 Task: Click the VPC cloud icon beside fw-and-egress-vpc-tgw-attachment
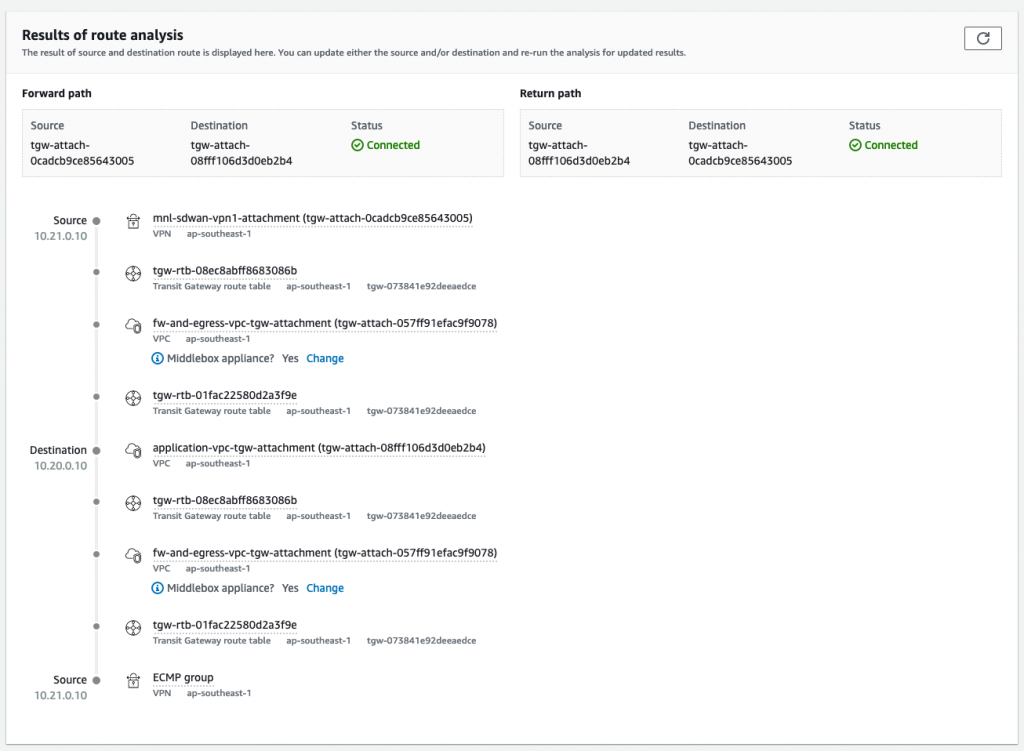pyautogui.click(x=133, y=324)
